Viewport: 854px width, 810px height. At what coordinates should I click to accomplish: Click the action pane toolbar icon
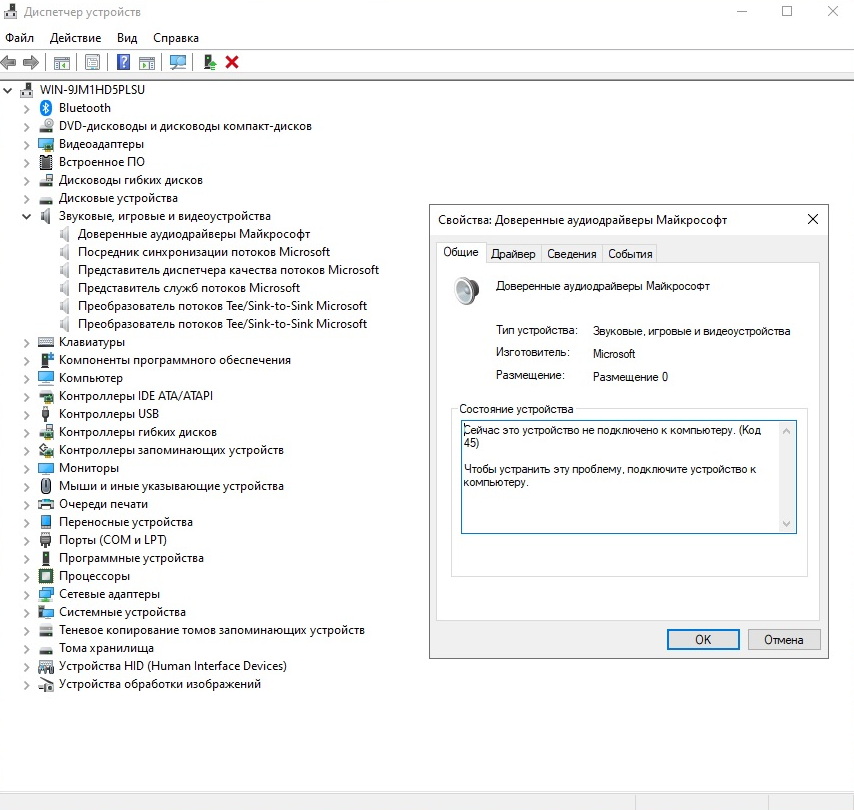point(147,63)
